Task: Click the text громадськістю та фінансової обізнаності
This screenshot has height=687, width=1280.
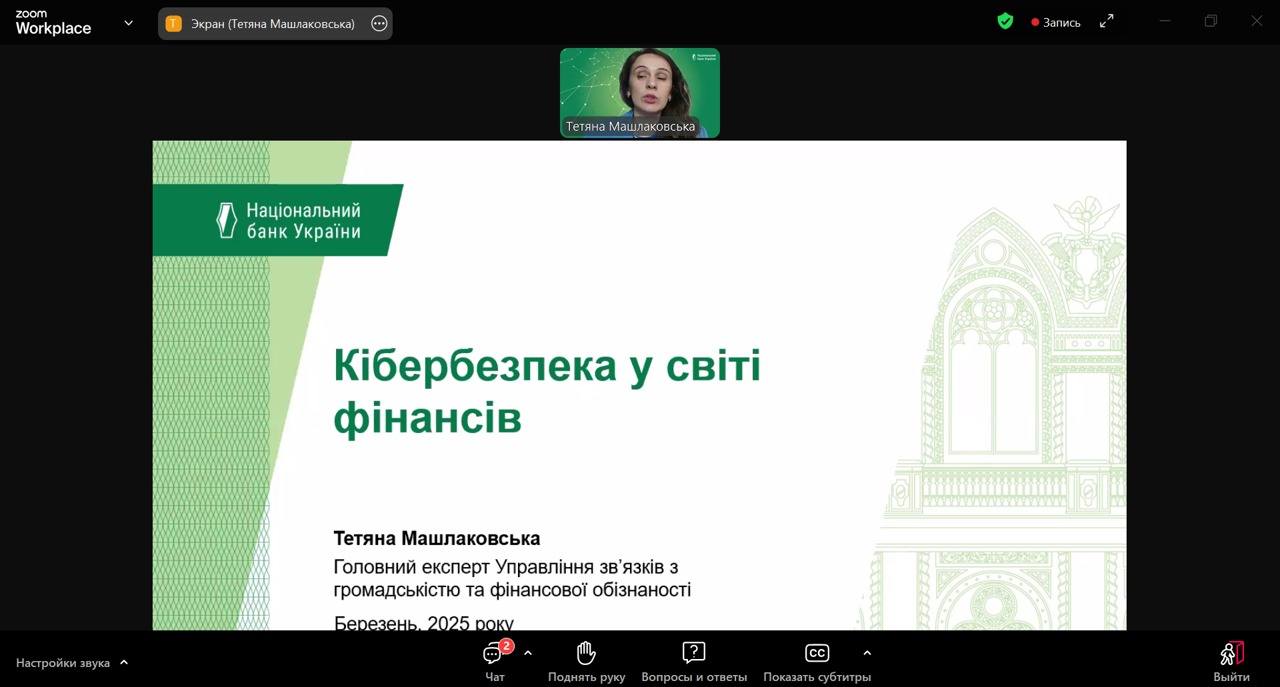Action: 512,590
